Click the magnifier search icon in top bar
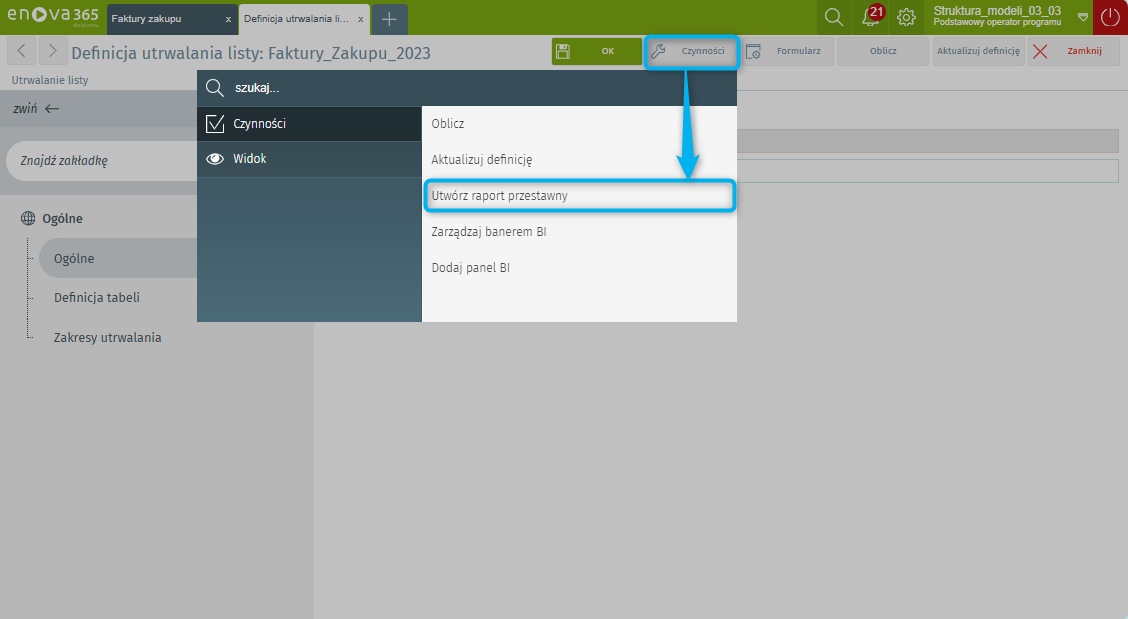 pyautogui.click(x=833, y=17)
